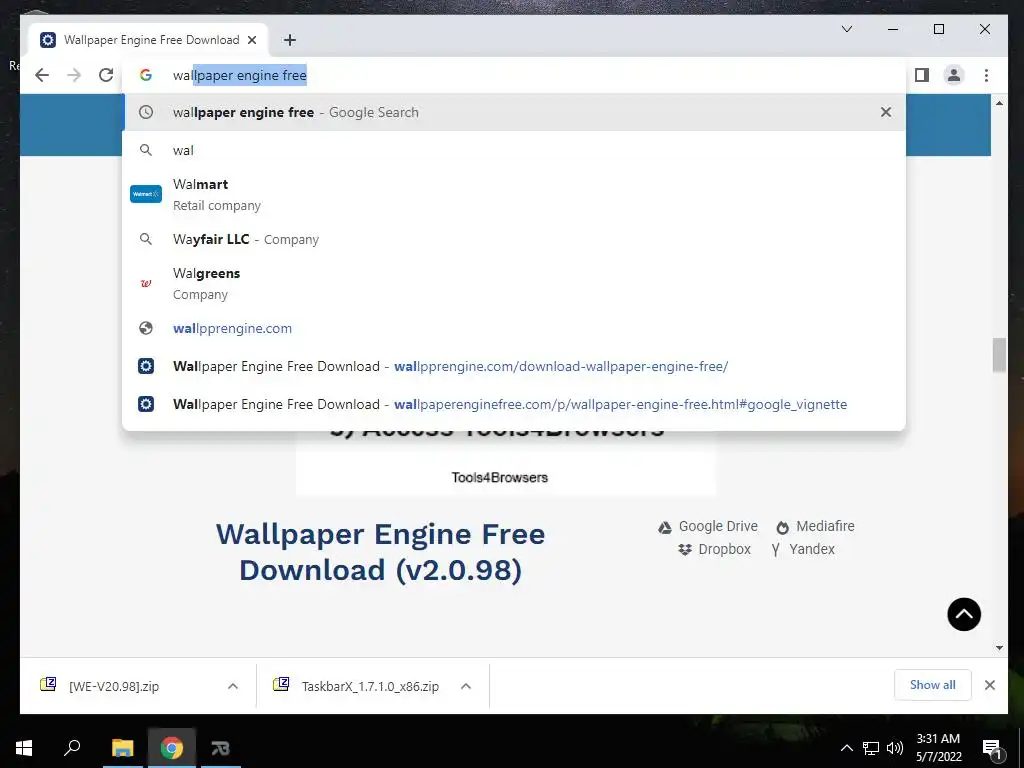Click Chrome icon in the taskbar
The width and height of the screenshot is (1024, 768).
pos(172,748)
